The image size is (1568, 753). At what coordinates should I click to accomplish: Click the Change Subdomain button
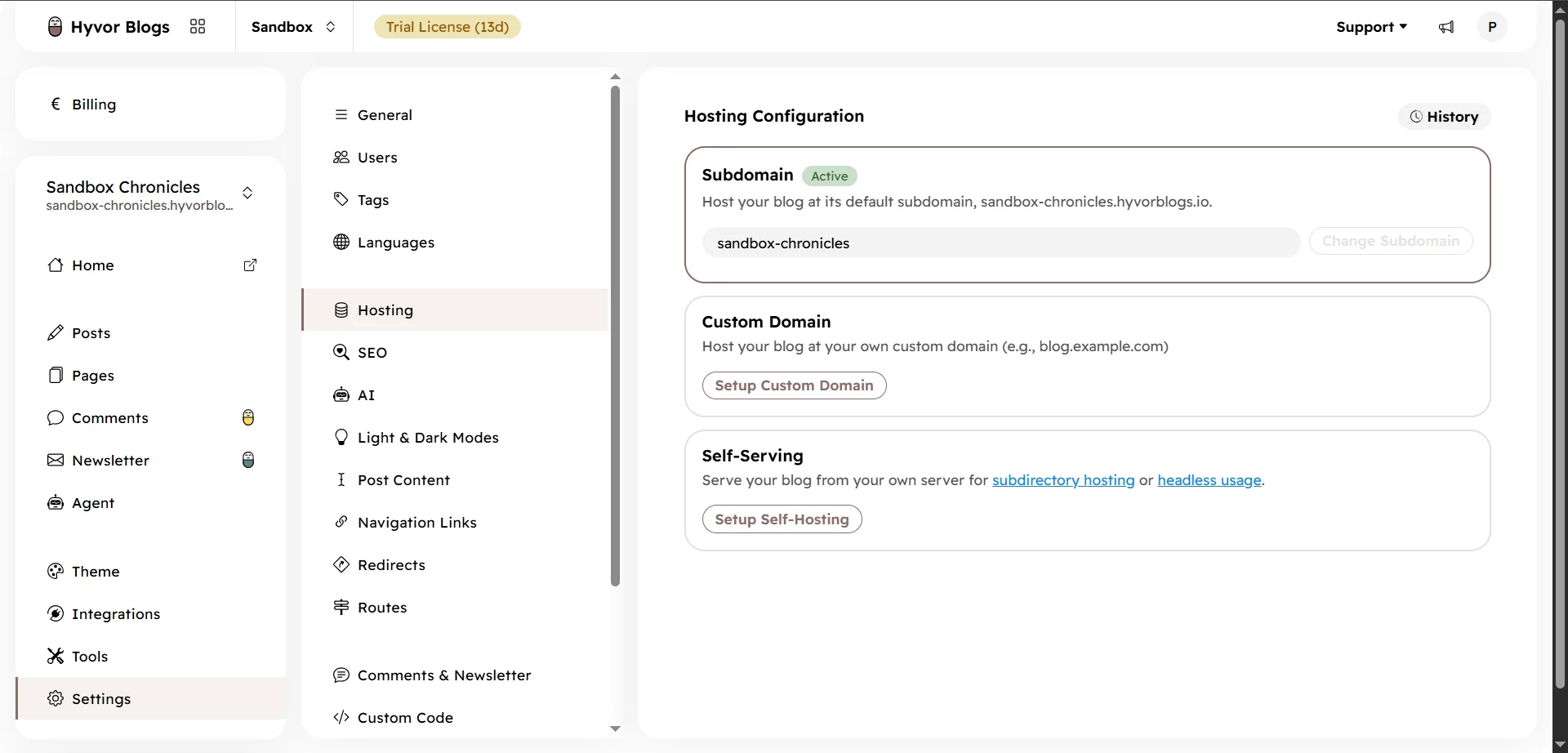point(1391,242)
